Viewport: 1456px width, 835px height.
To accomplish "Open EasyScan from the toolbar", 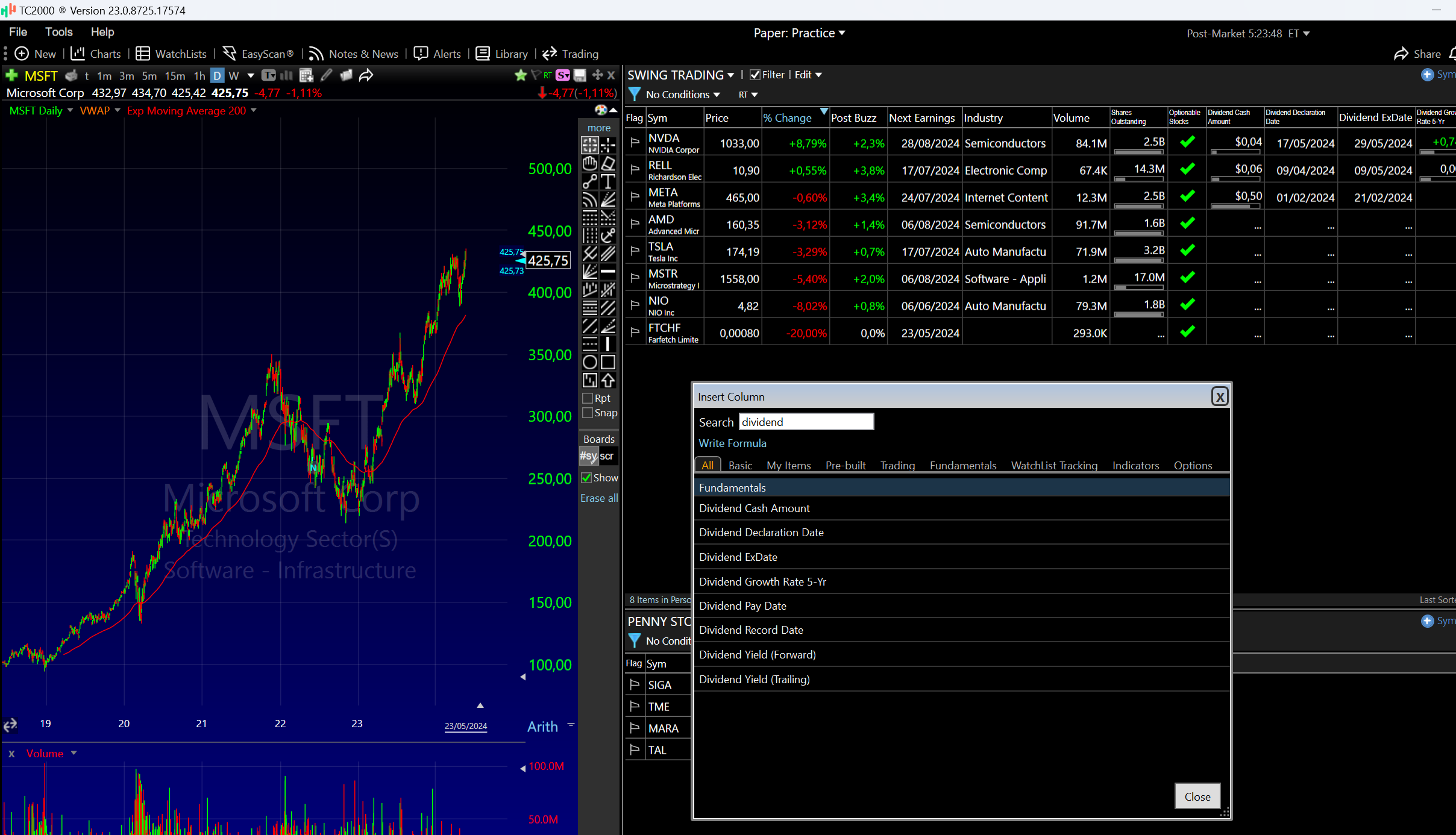I will (x=258, y=54).
